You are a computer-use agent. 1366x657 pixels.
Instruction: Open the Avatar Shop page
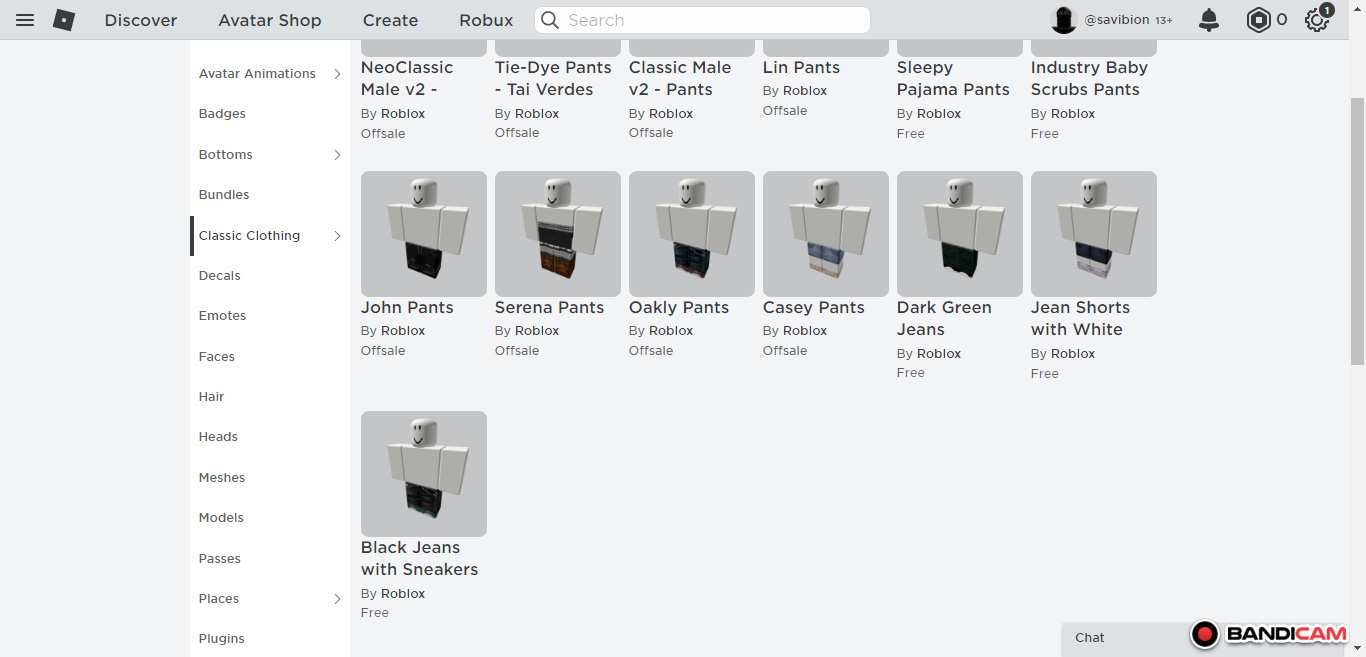coord(270,20)
